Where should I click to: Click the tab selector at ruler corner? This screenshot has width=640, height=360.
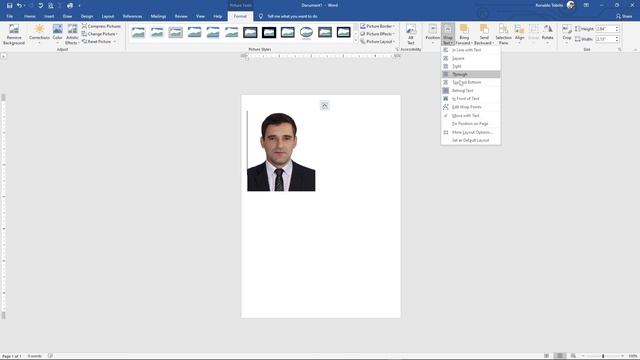3,56
